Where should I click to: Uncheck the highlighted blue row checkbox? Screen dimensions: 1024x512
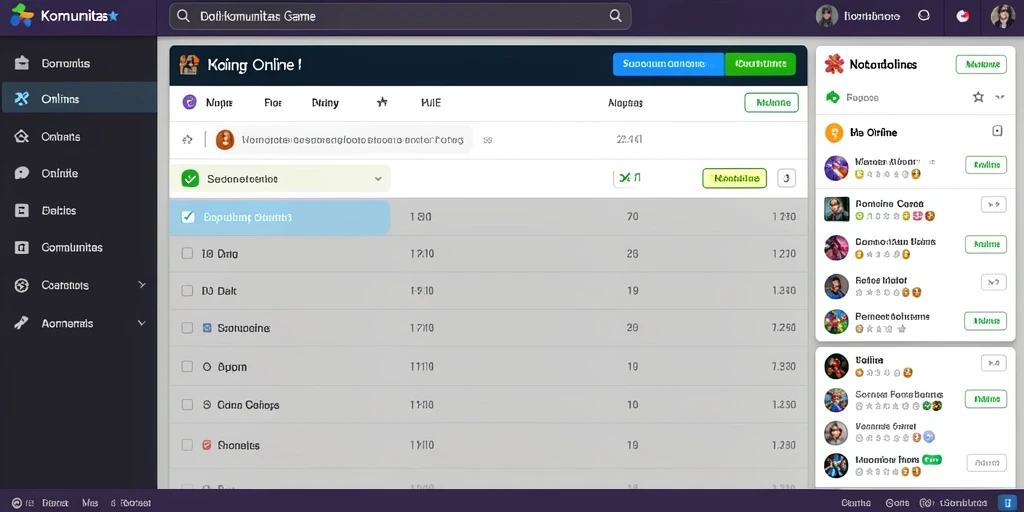187,217
